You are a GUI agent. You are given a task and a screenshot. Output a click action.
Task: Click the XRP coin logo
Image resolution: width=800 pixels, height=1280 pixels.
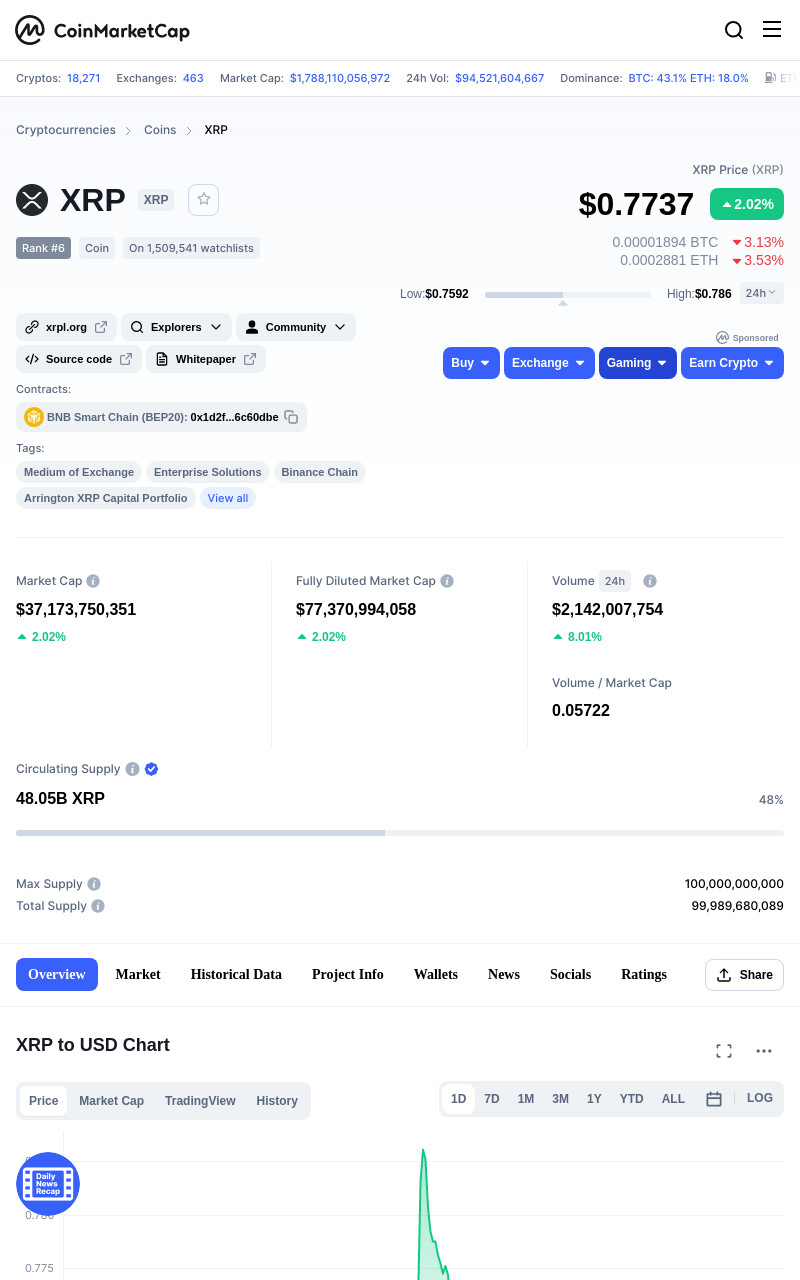(32, 200)
